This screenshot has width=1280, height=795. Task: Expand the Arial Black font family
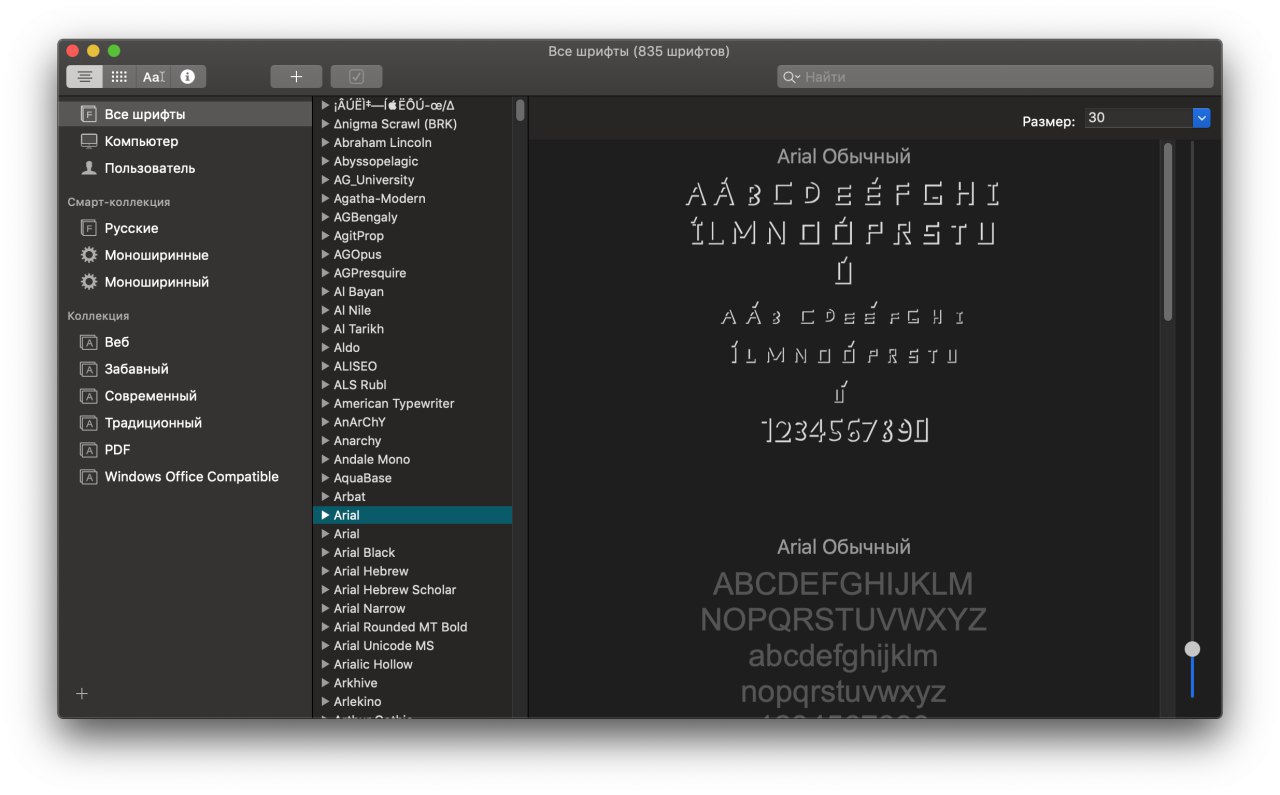pos(325,553)
